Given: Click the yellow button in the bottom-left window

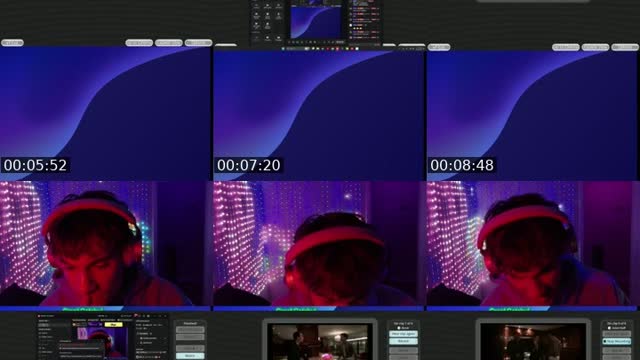Looking at the screenshot, I should tap(113, 325).
